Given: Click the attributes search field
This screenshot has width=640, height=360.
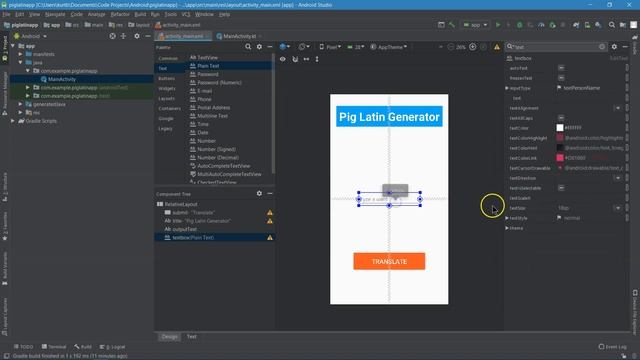Looking at the screenshot, I should (x=556, y=47).
